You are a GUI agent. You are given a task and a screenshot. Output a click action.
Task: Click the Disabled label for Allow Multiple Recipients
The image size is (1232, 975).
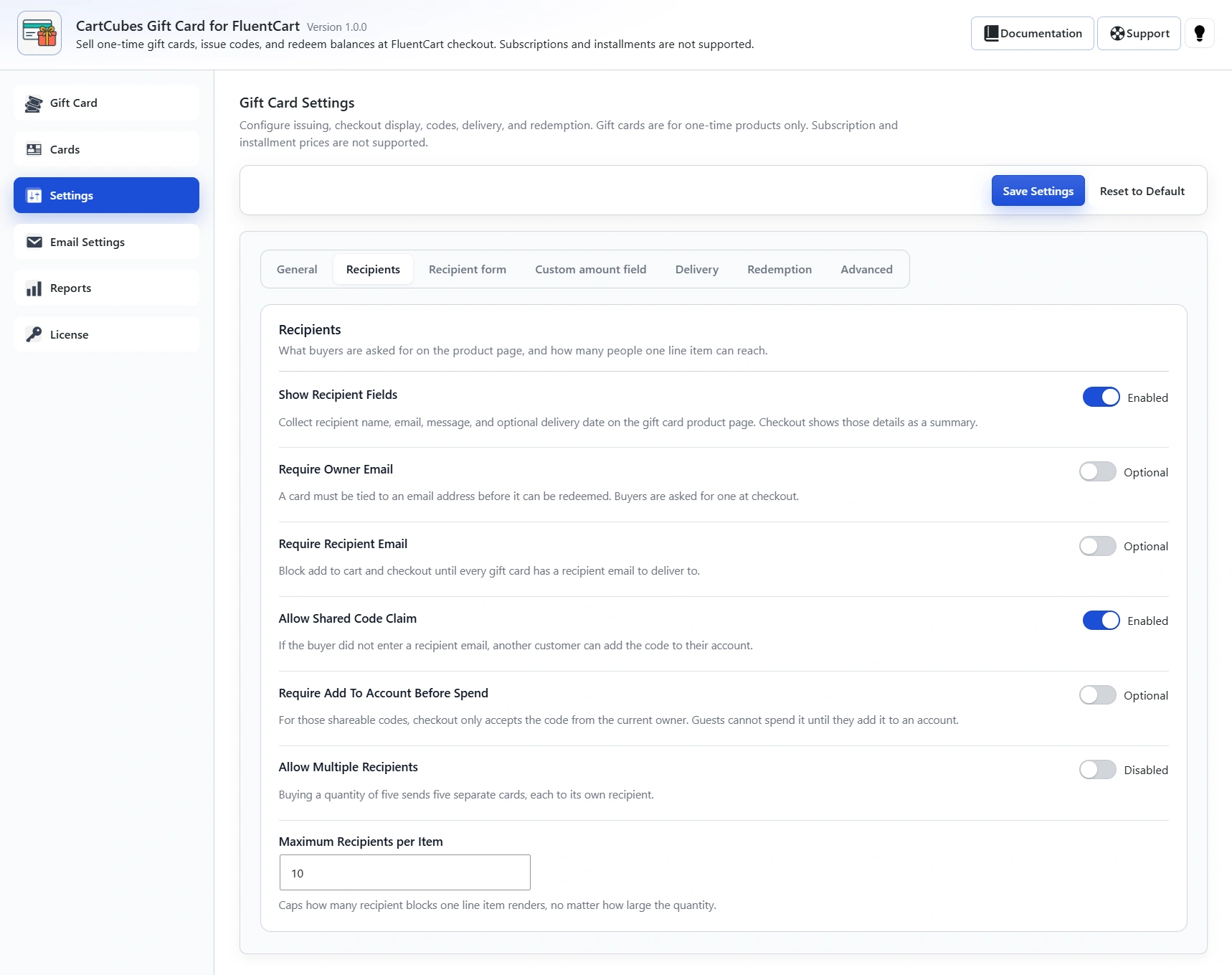tap(1146, 770)
